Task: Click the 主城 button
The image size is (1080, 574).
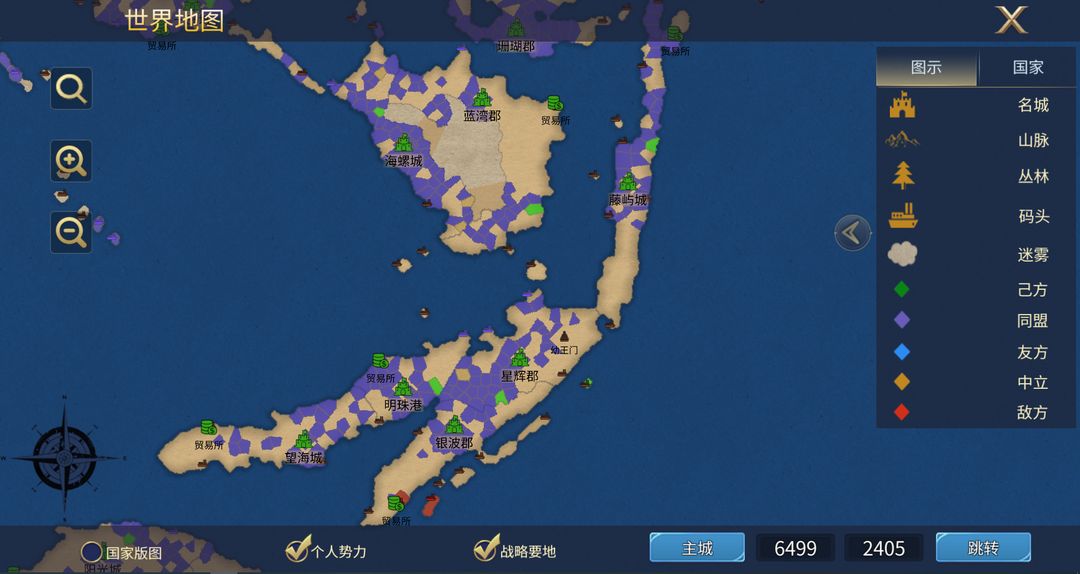Action: pos(697,548)
